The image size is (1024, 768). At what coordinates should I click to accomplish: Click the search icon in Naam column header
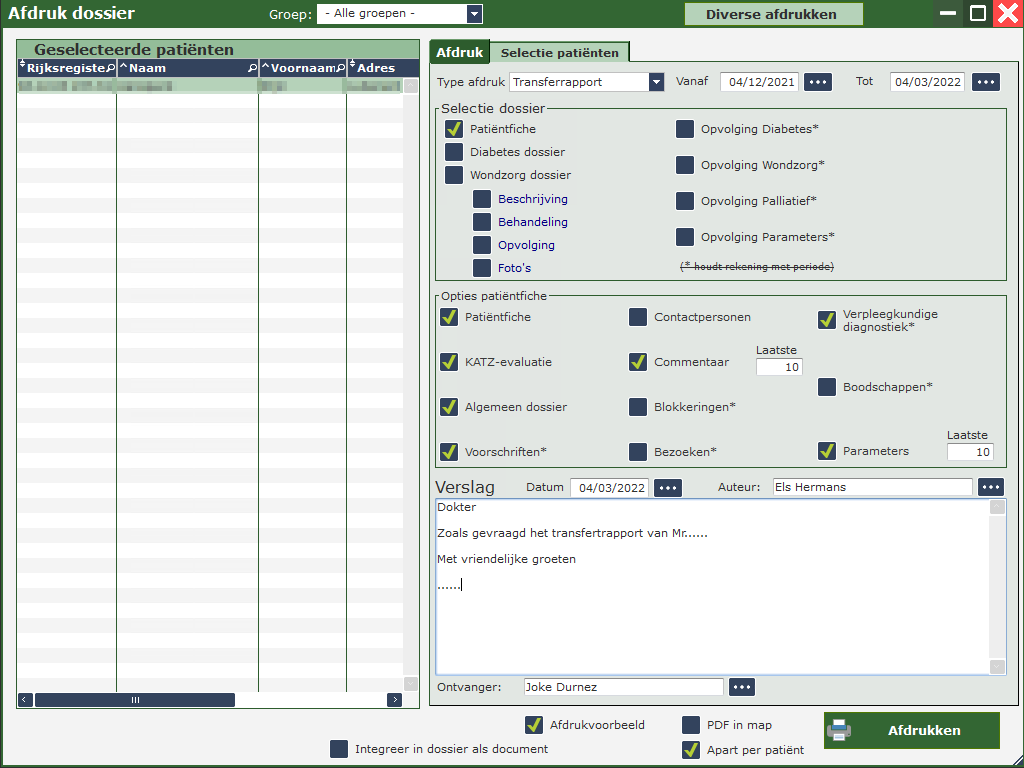pyautogui.click(x=252, y=68)
